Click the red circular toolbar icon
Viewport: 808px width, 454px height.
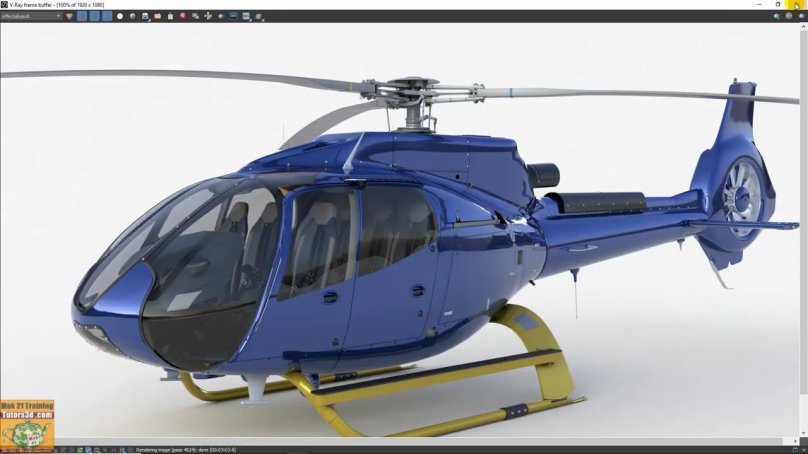click(183, 17)
